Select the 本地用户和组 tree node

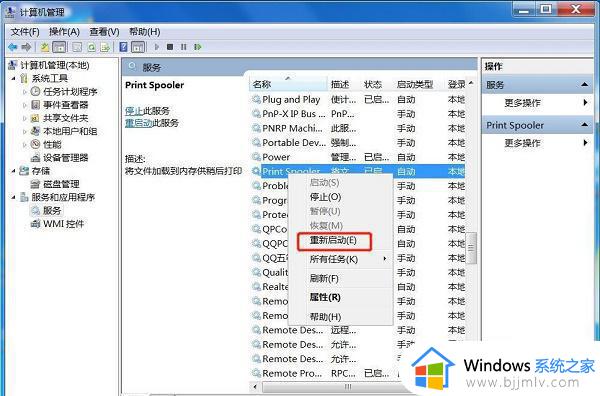(70, 131)
